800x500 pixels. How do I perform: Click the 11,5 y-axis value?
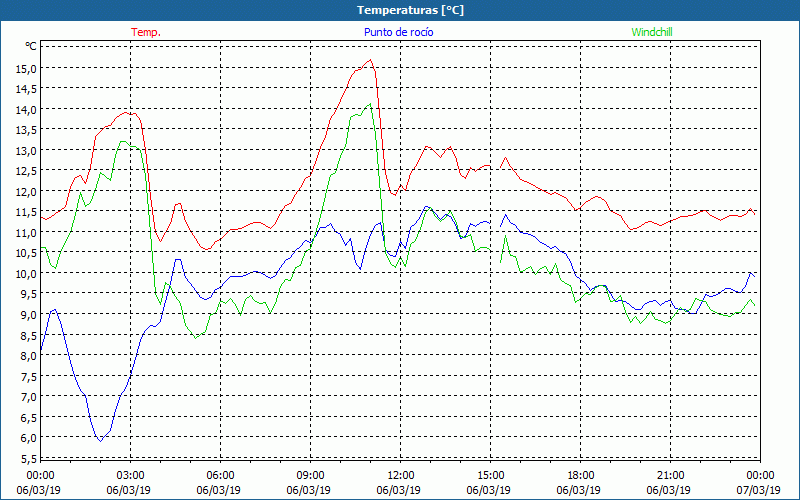(27, 212)
